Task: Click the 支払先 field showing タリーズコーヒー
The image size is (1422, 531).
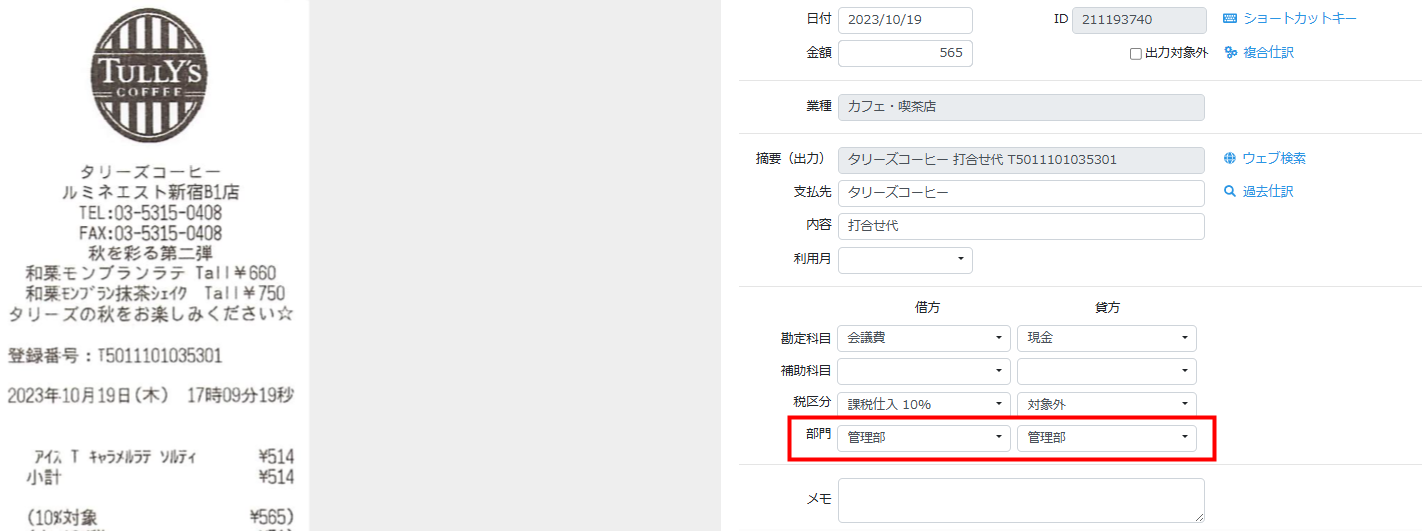Action: (x=1021, y=193)
